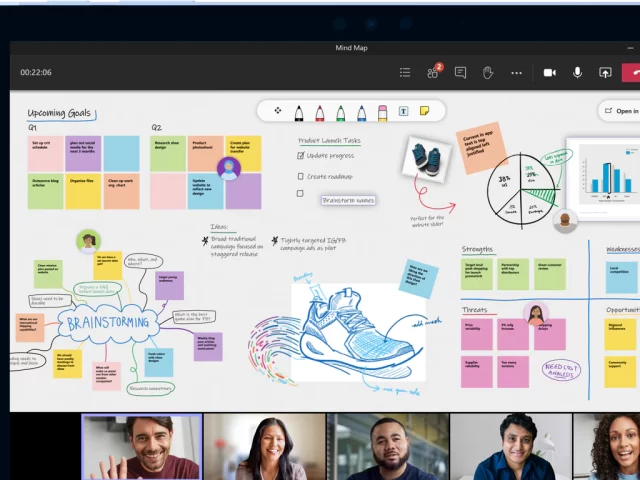Check the Create roadmap checkbox
640x480 pixels.
[300, 176]
